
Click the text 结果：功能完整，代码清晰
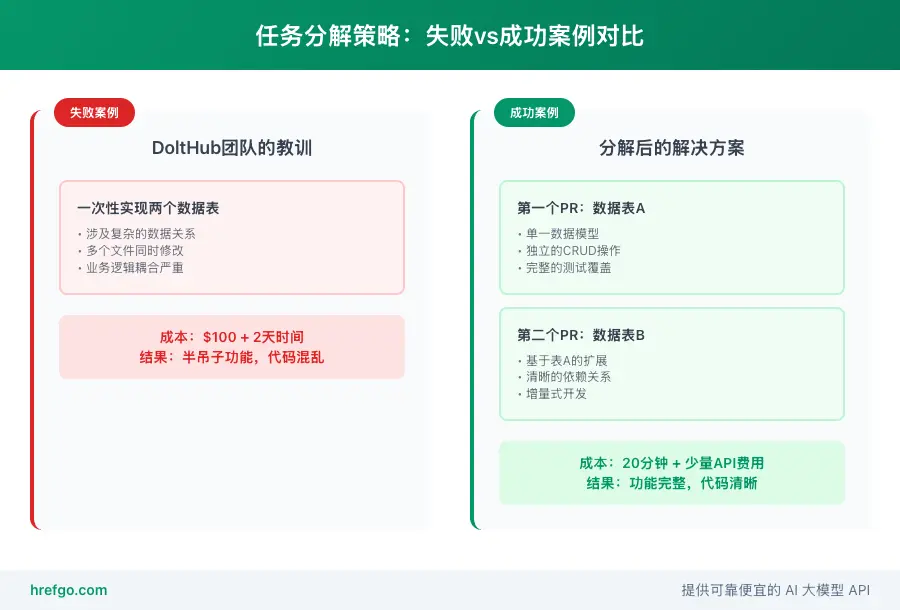pos(672,483)
